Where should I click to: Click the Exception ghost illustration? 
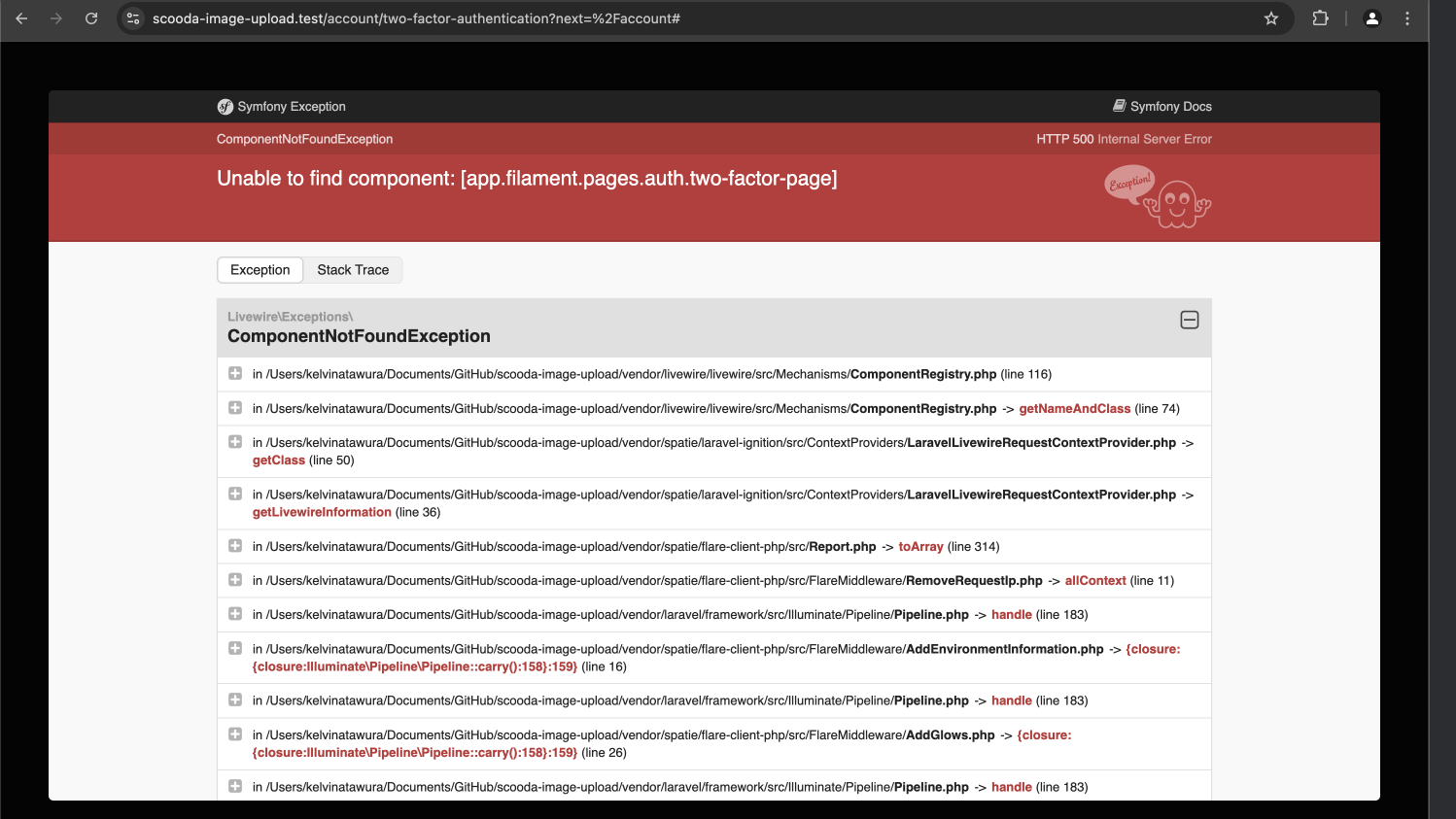tap(1158, 197)
